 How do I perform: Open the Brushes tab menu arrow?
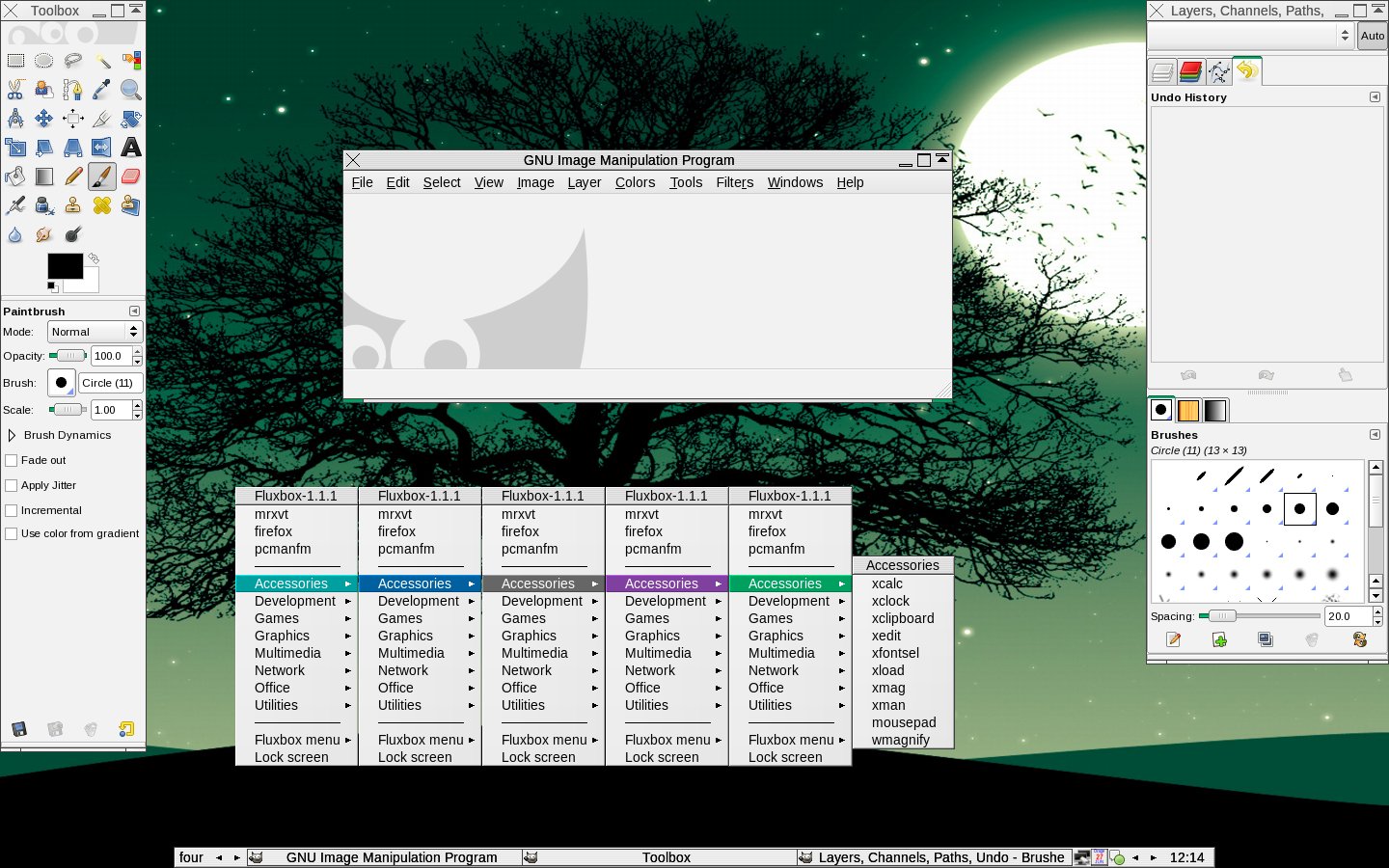click(x=1375, y=434)
